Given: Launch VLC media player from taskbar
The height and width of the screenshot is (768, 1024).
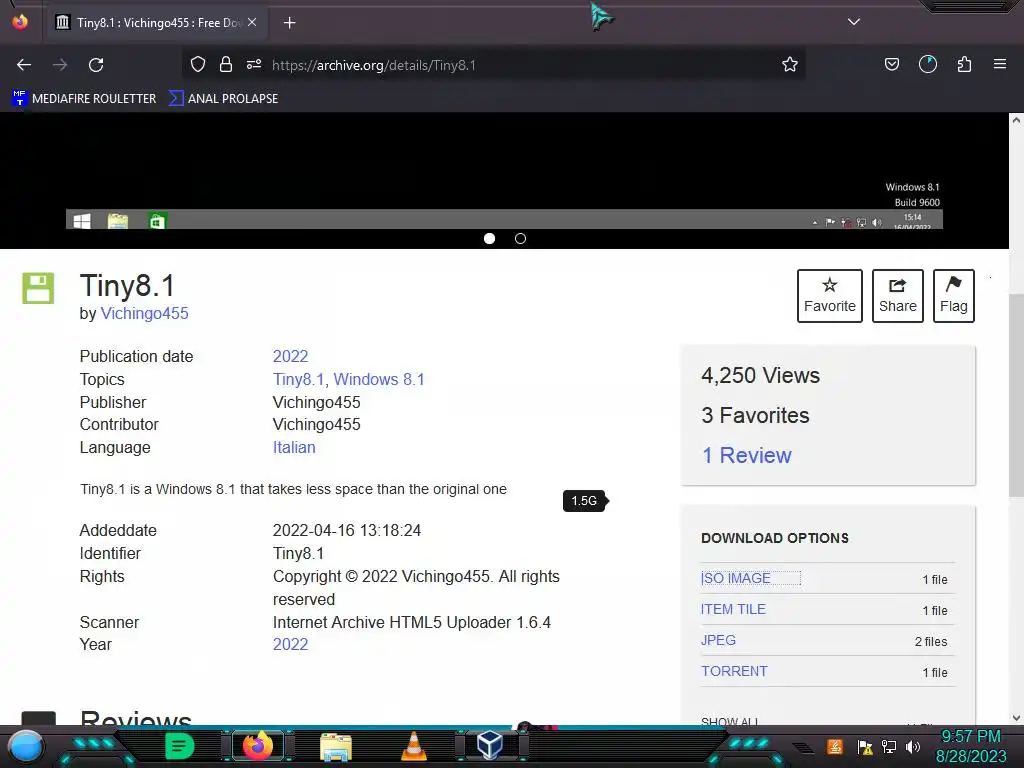Looking at the screenshot, I should [x=414, y=746].
